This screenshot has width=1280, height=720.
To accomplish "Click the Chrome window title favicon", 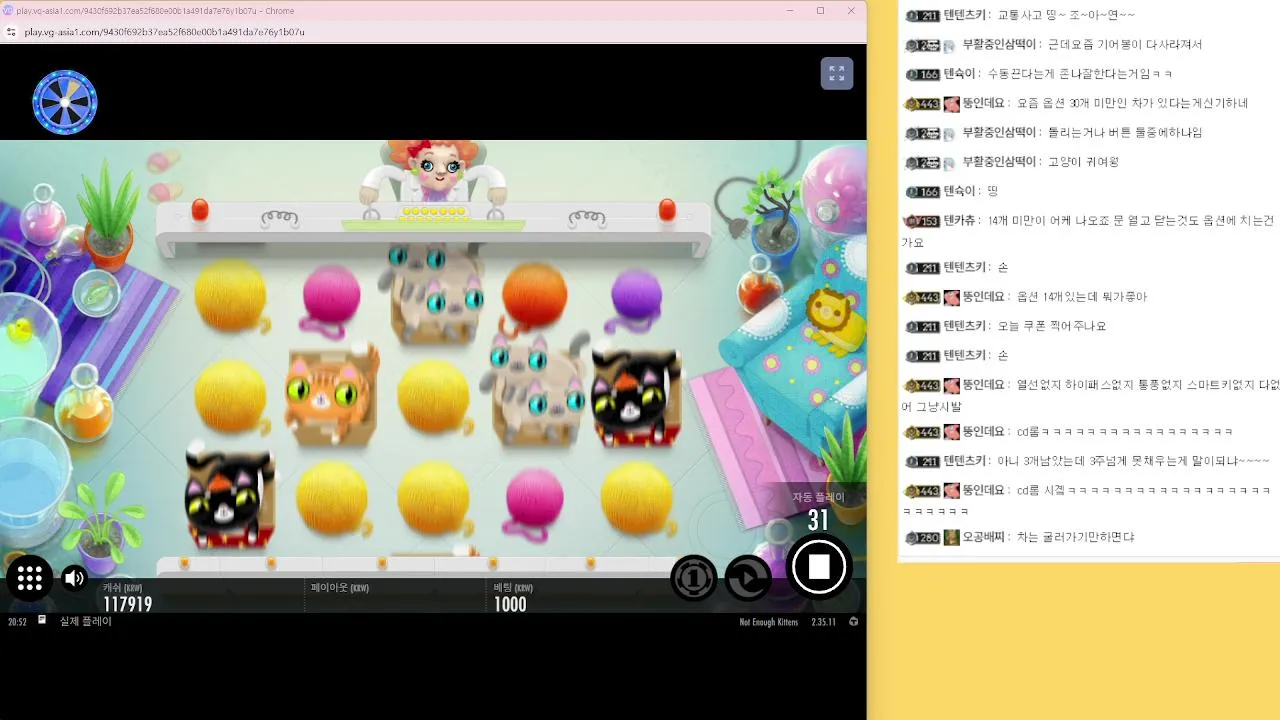I will click(8, 11).
